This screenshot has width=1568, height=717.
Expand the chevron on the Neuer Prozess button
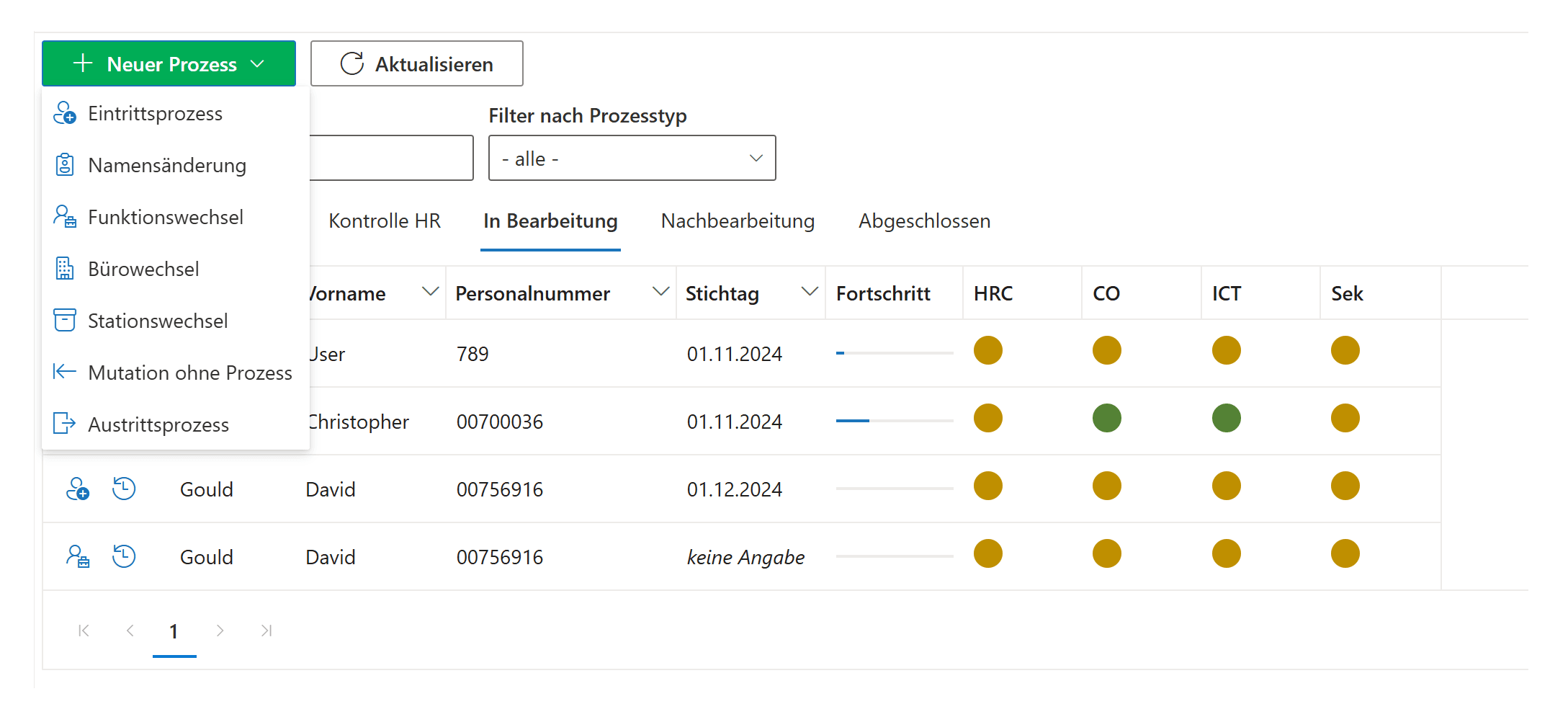(x=257, y=63)
